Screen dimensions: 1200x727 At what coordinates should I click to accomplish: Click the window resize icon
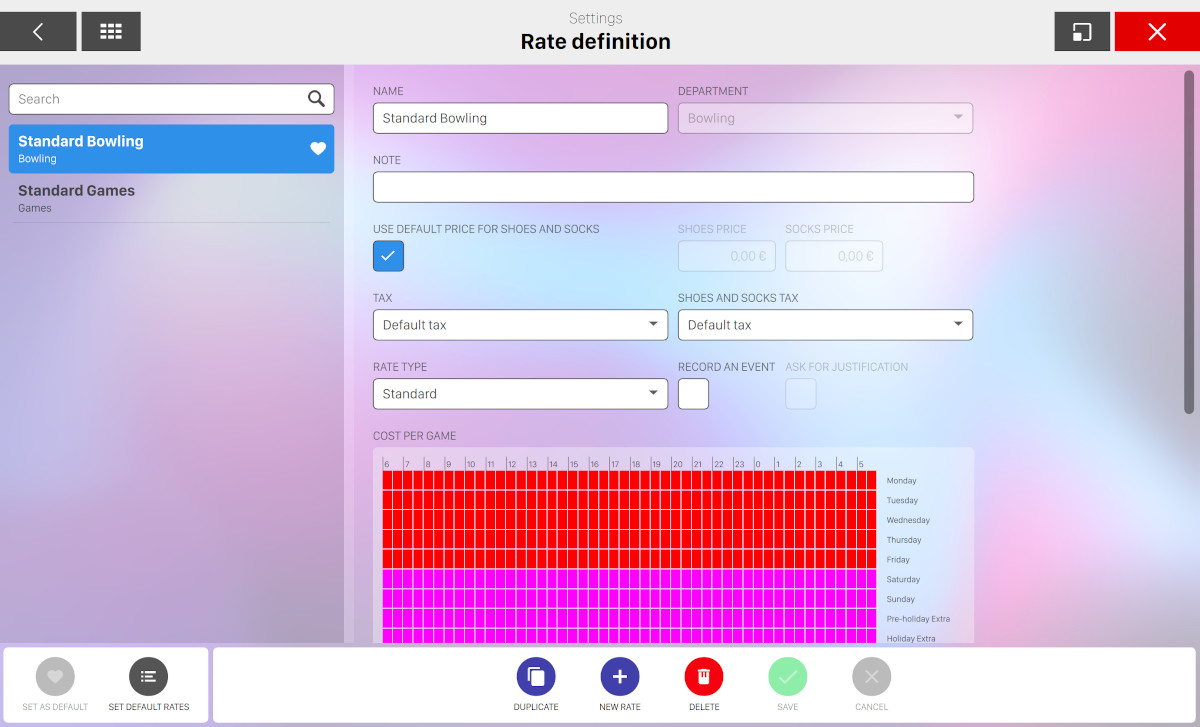[x=1082, y=32]
